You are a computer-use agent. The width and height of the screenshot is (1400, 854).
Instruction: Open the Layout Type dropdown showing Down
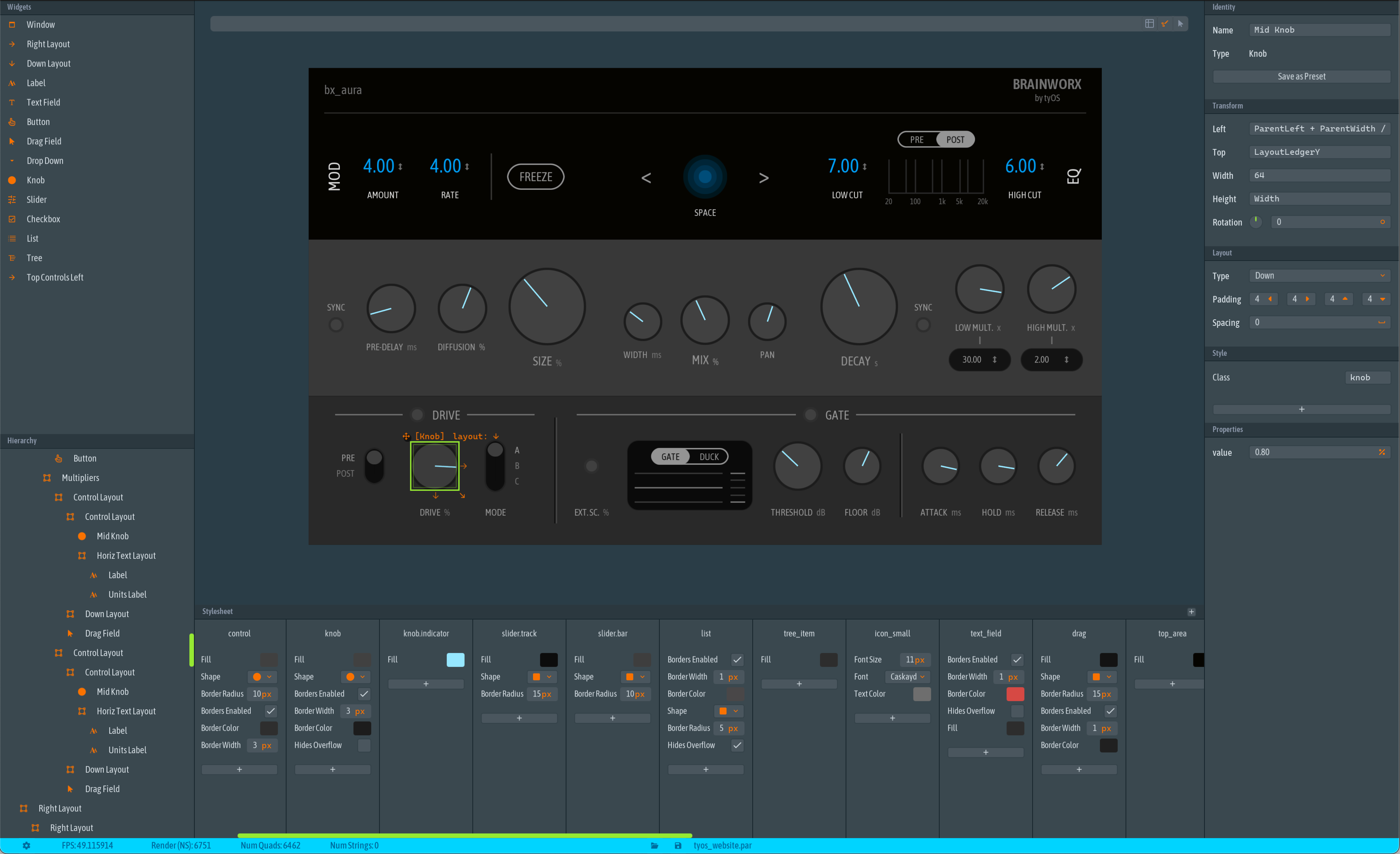[x=1319, y=276]
